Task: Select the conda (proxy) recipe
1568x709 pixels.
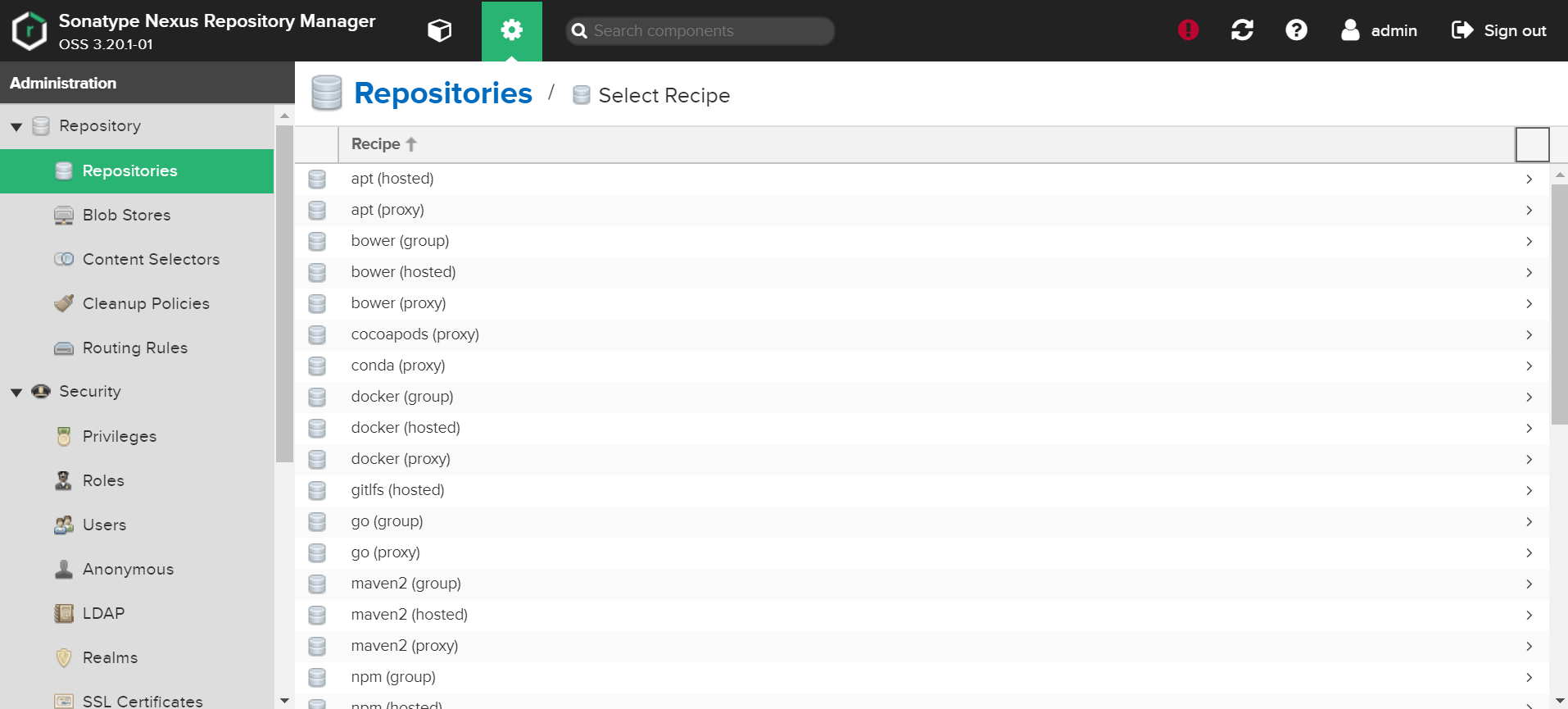Action: click(x=922, y=366)
